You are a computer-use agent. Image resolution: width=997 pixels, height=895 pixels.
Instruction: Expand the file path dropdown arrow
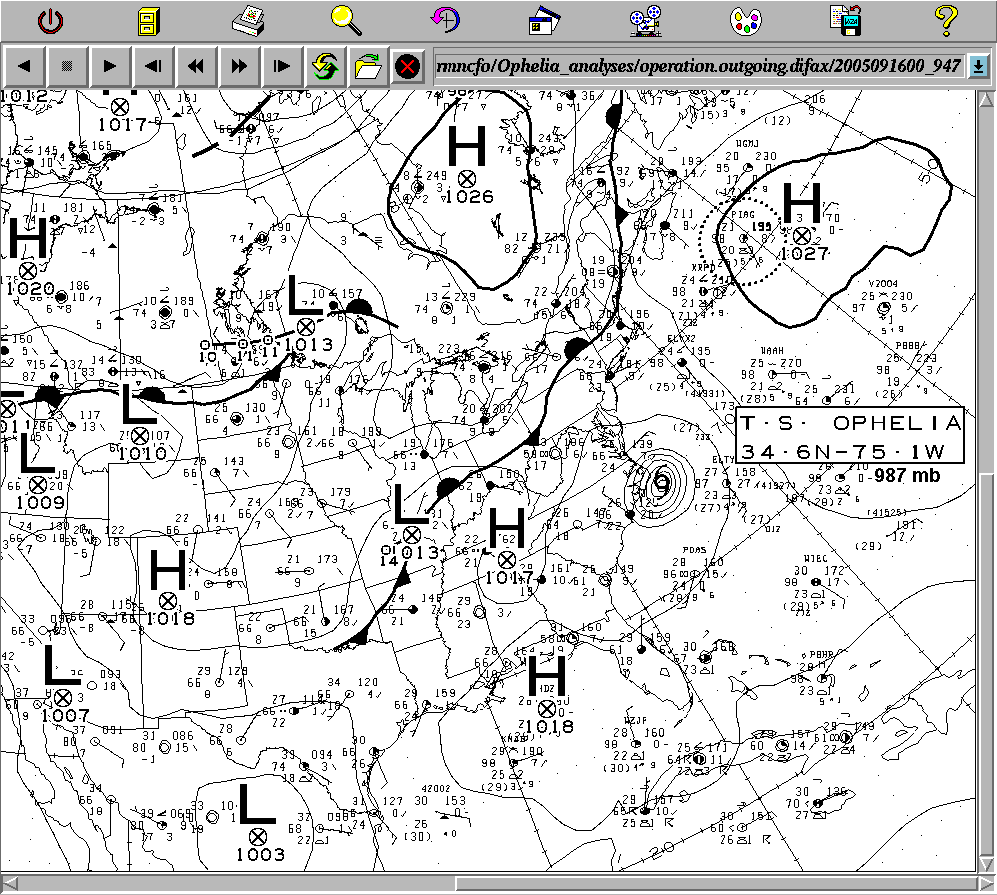pos(978,67)
